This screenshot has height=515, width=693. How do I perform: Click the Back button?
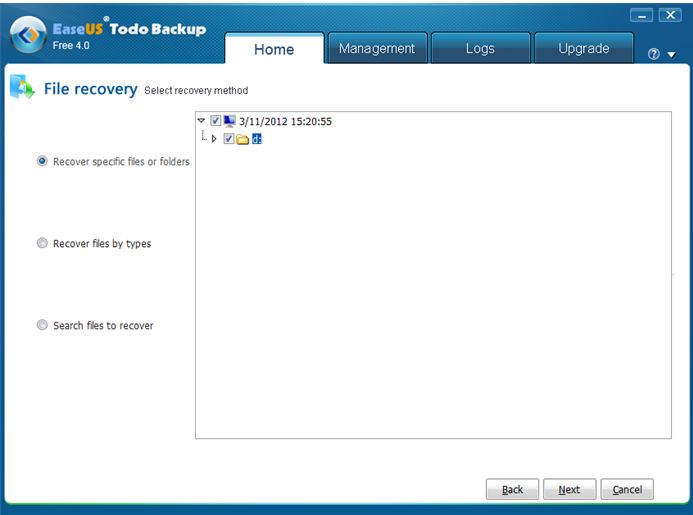(x=512, y=489)
